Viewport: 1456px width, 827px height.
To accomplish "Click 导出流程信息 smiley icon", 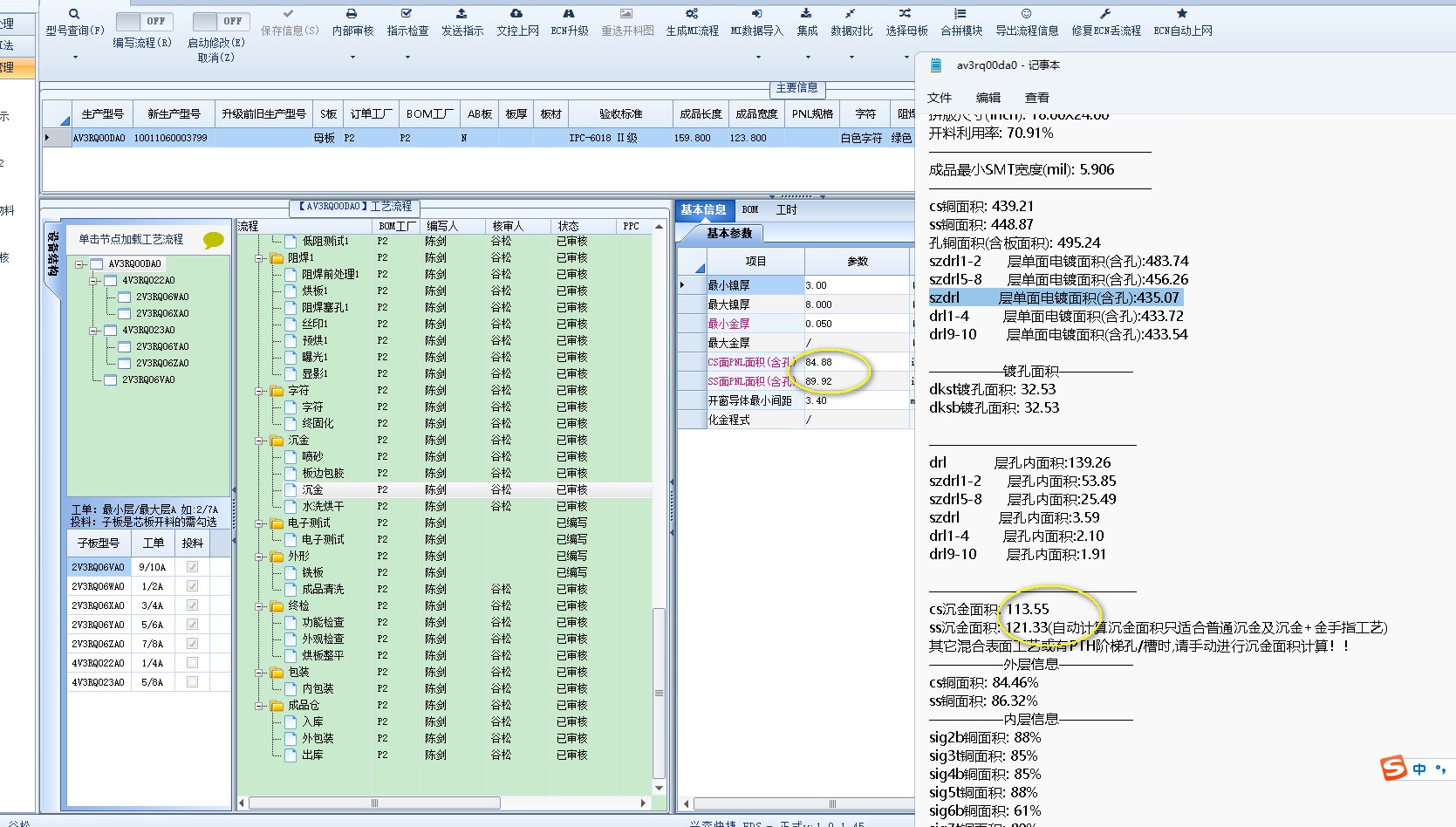I will pyautogui.click(x=1027, y=14).
